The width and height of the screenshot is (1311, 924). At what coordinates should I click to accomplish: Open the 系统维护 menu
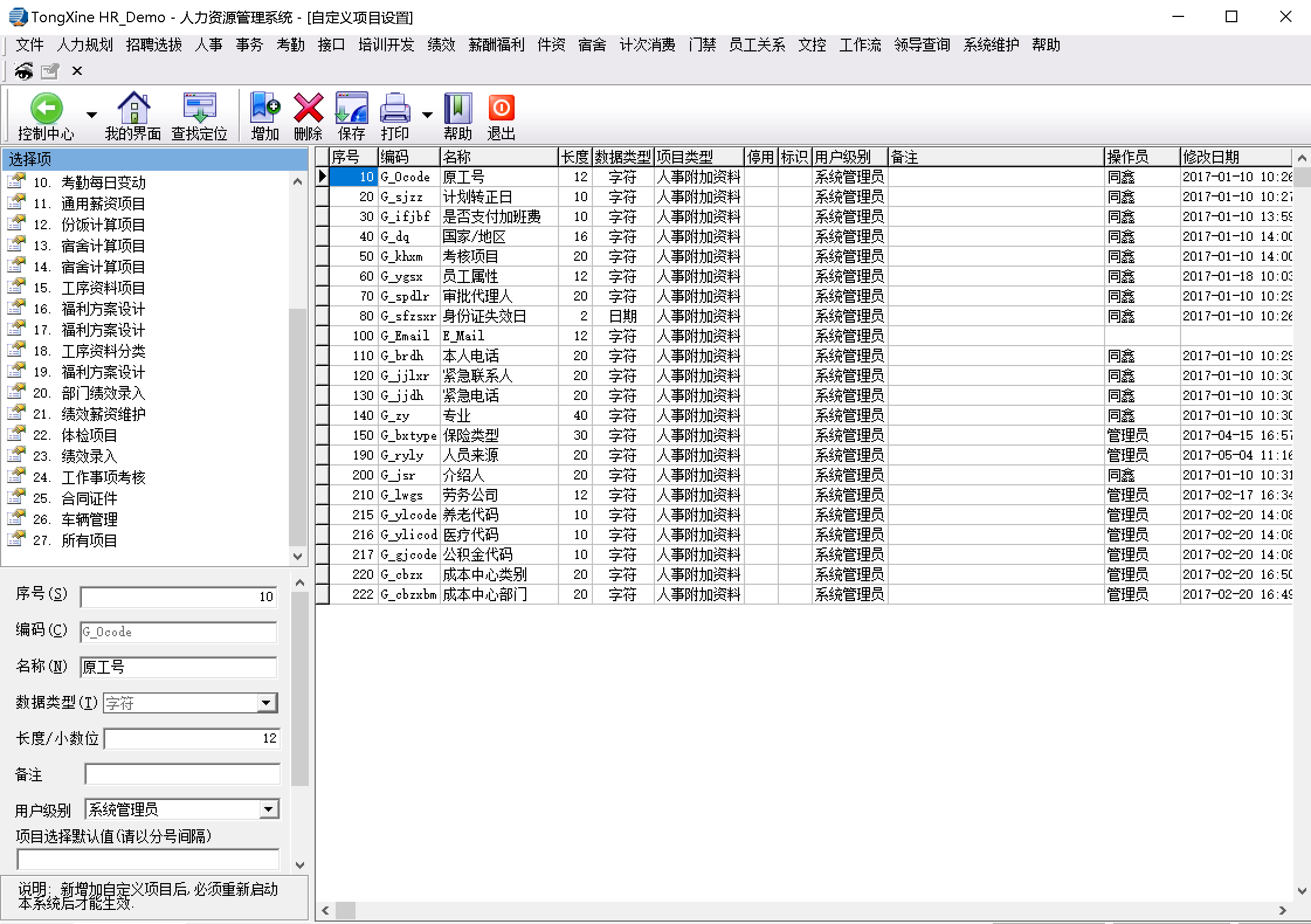pyautogui.click(x=991, y=45)
